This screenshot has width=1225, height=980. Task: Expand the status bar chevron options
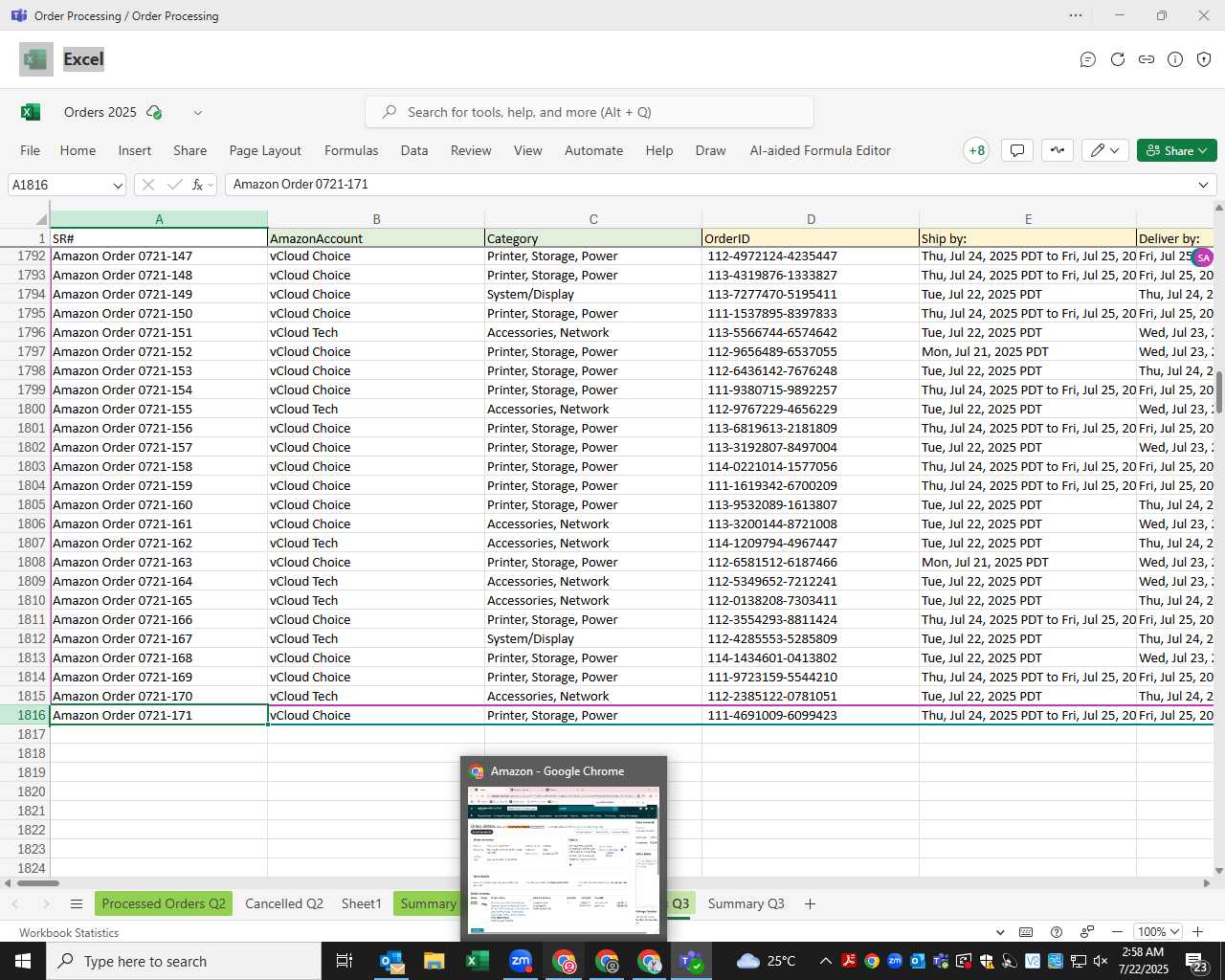[1000, 932]
